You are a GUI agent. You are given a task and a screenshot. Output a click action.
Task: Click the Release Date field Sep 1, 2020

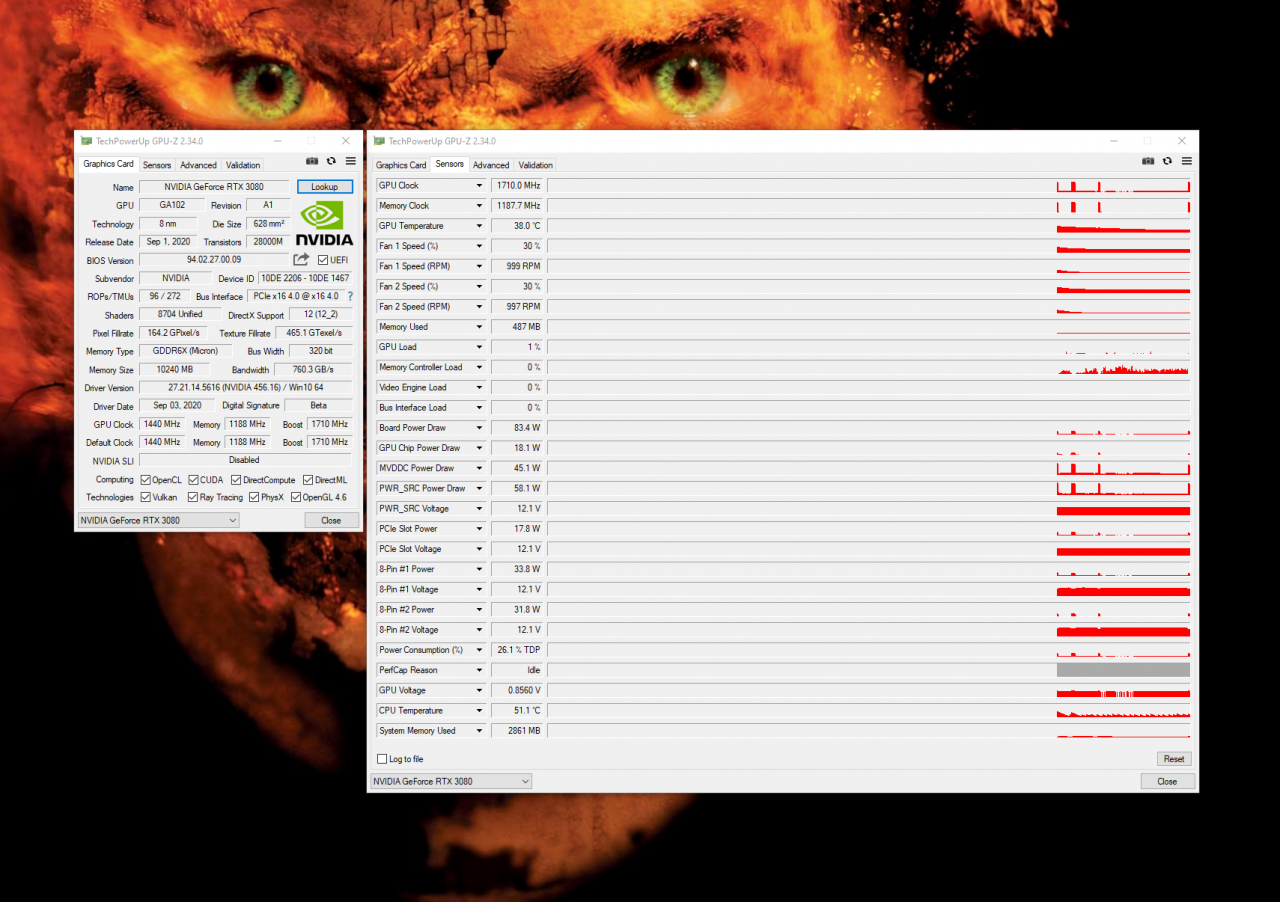[x=167, y=242]
